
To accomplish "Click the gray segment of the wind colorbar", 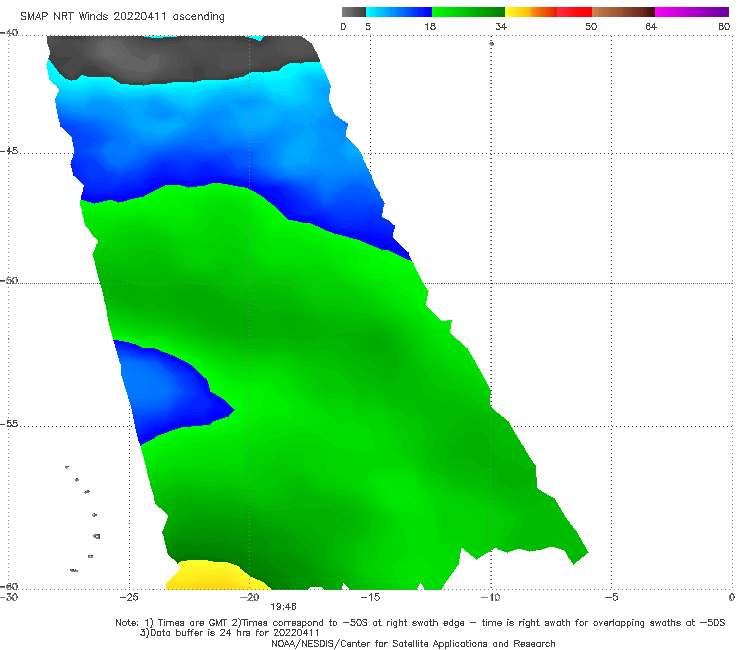I will click(x=353, y=12).
